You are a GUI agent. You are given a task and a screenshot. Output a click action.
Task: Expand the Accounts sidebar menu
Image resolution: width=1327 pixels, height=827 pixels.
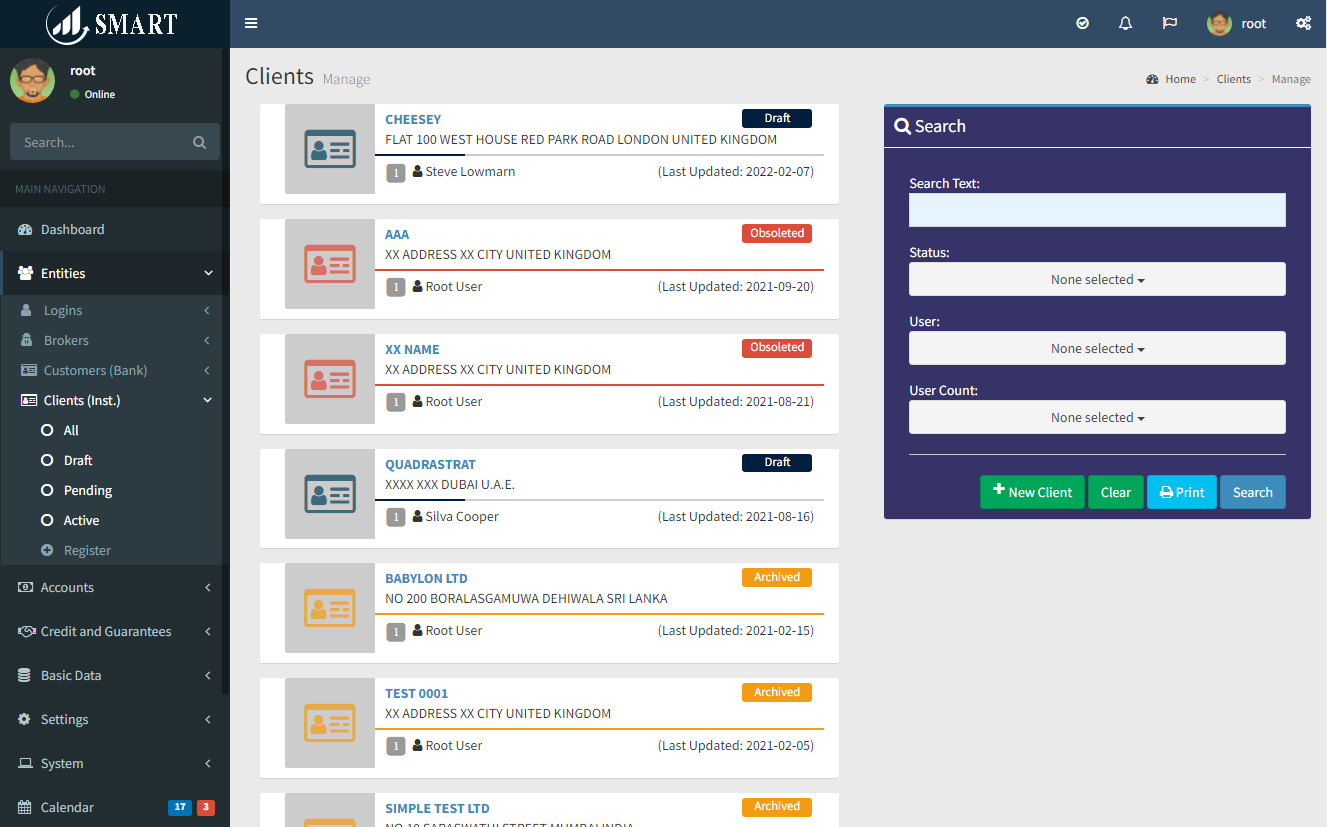67,588
